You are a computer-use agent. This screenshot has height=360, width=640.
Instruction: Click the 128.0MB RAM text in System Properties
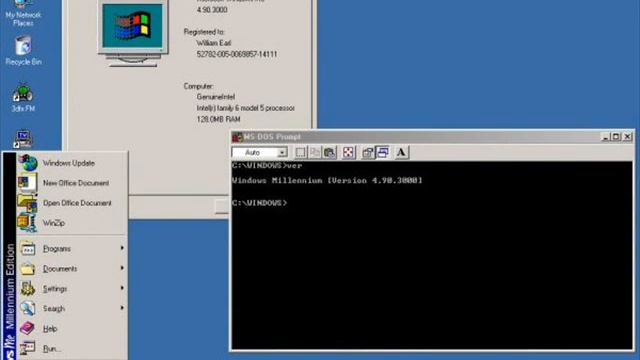pyautogui.click(x=218, y=119)
